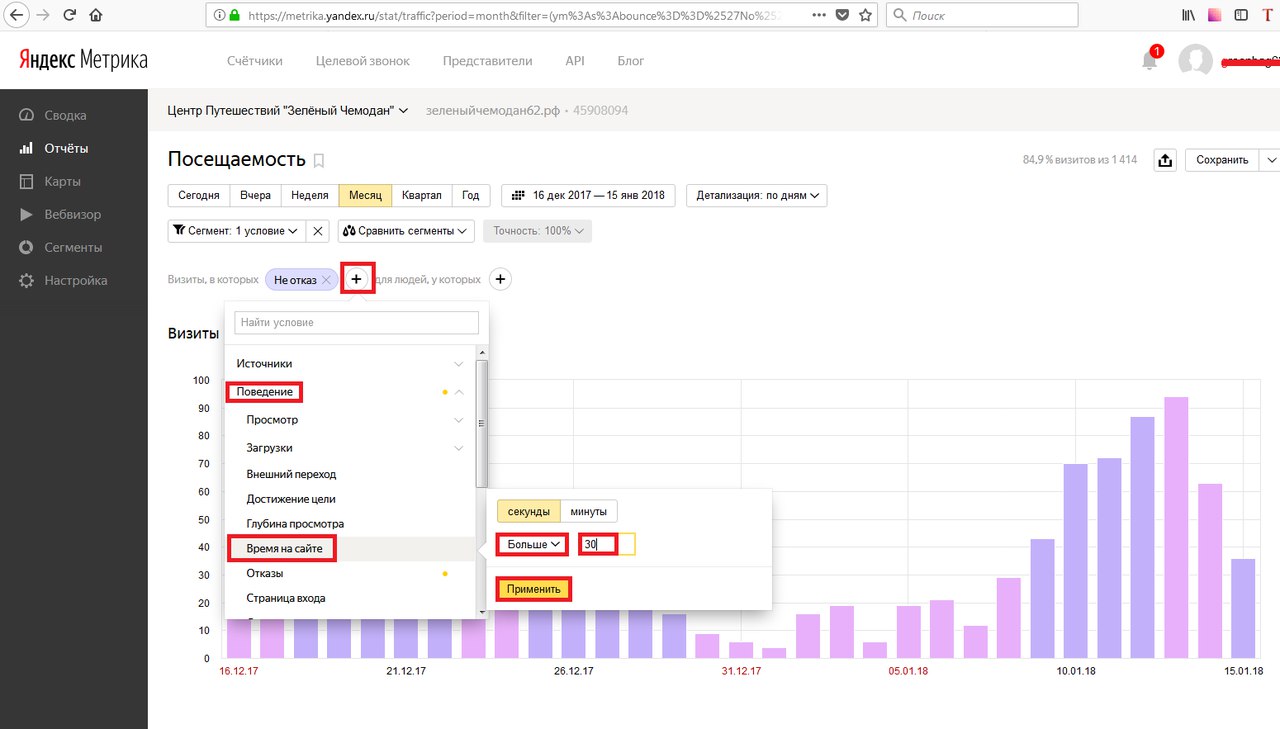Open the API link
Viewport: 1280px width, 729px height.
pyautogui.click(x=575, y=61)
